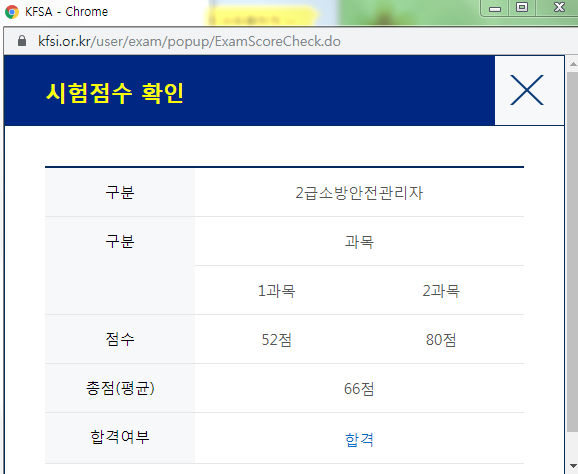The image size is (578, 474).
Task: Click the scrollbar up arrow
Action: coord(573,64)
